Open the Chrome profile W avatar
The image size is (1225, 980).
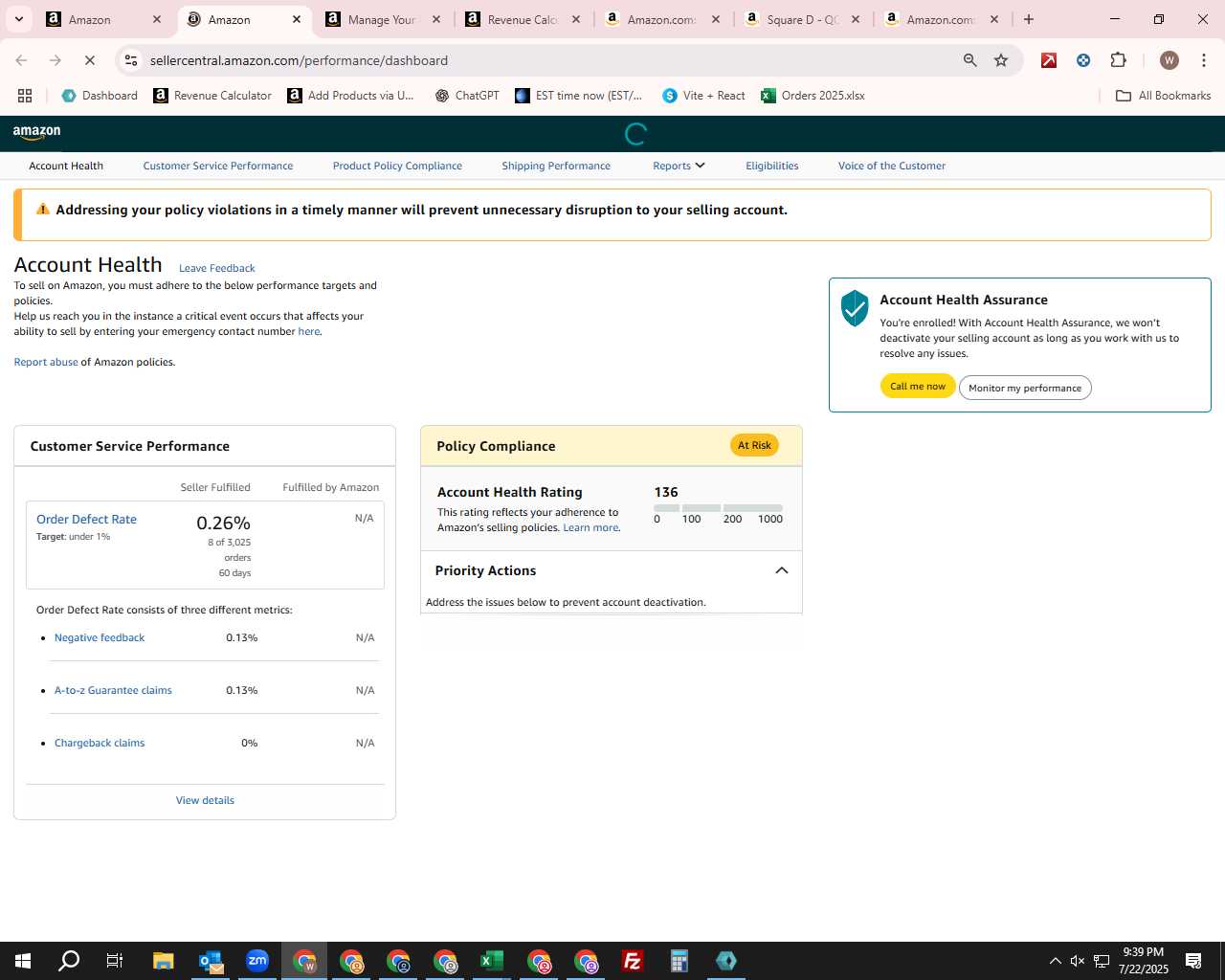pos(1169,60)
